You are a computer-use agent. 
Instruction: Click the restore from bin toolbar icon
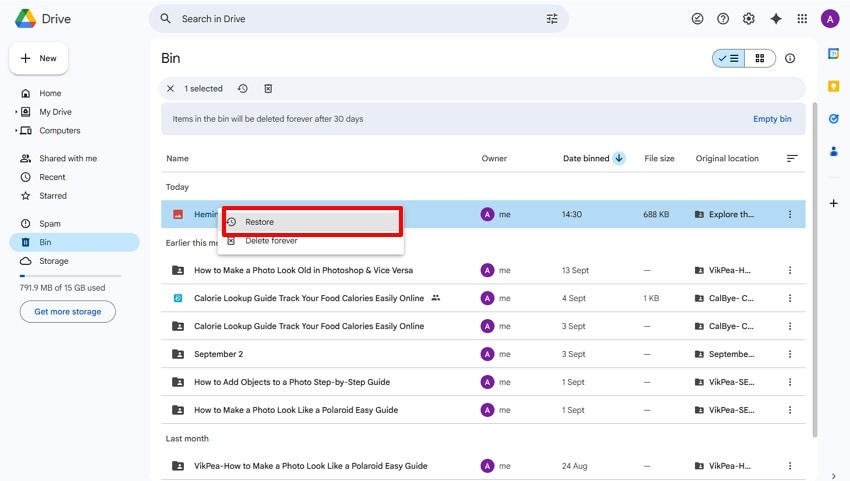tap(242, 89)
